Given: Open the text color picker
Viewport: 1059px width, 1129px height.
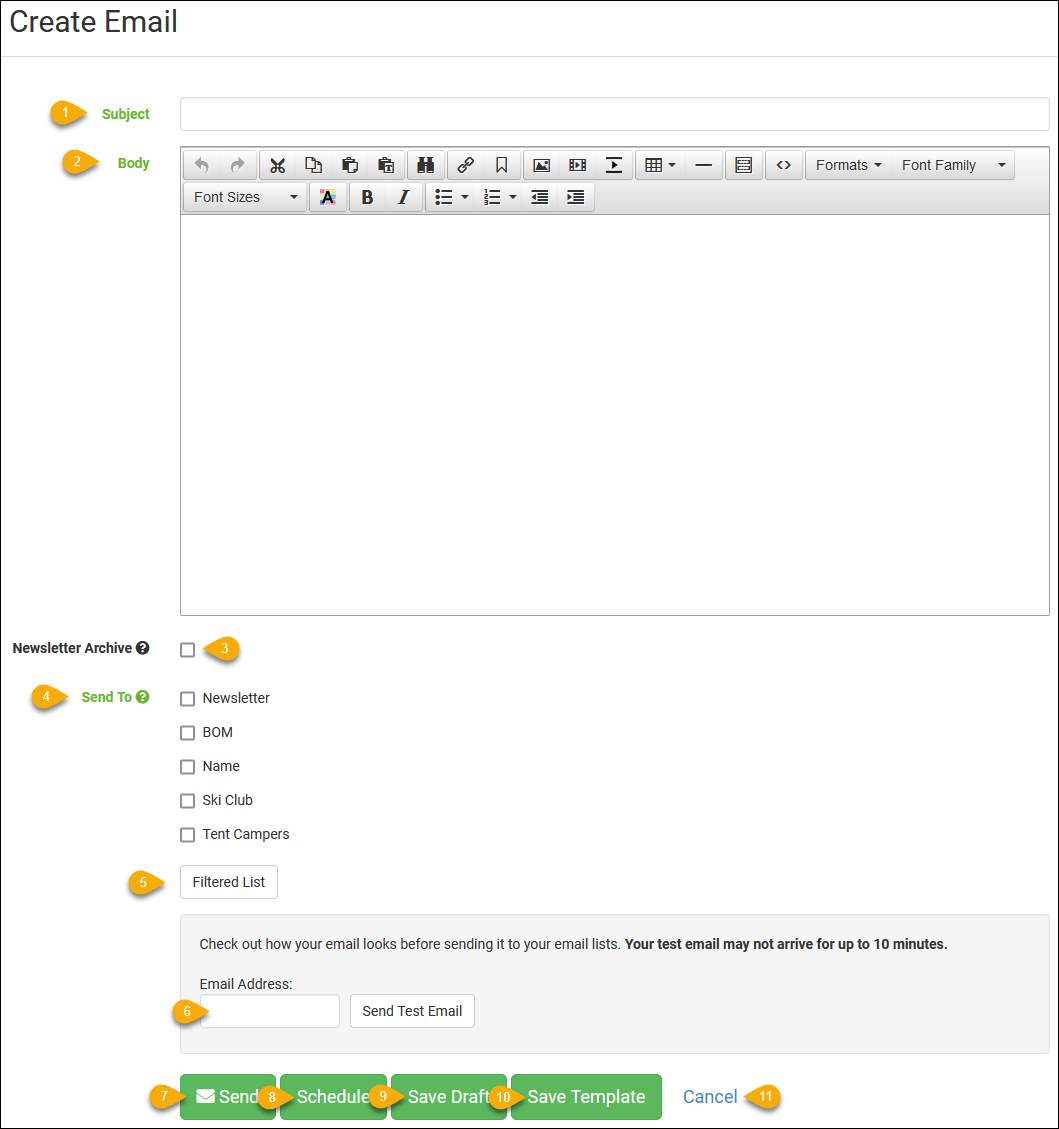Looking at the screenshot, I should [x=328, y=197].
